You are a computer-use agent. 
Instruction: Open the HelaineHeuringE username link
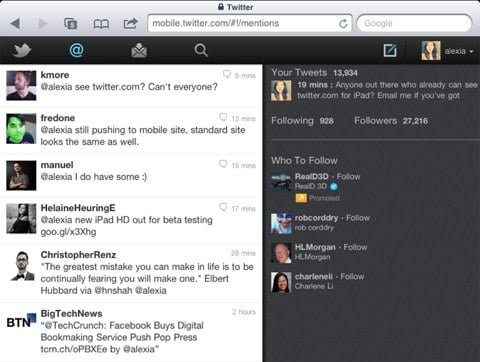(78, 208)
